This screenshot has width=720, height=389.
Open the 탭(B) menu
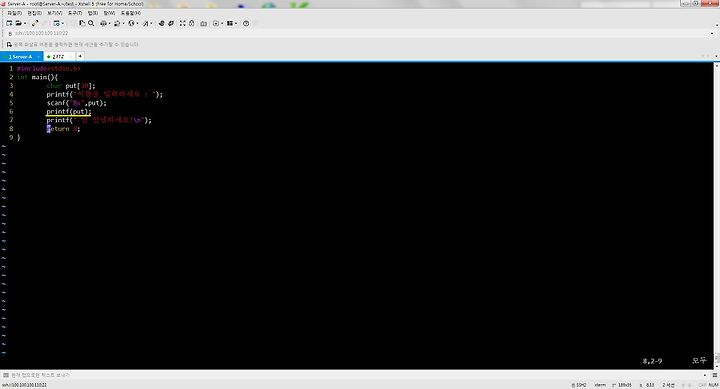coord(93,13)
